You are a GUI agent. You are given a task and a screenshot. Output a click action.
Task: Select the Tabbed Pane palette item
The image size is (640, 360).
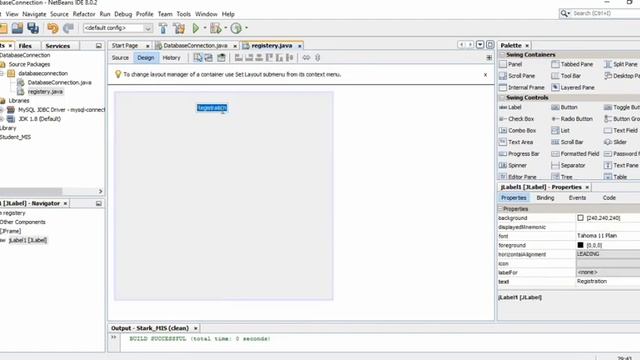(572, 64)
